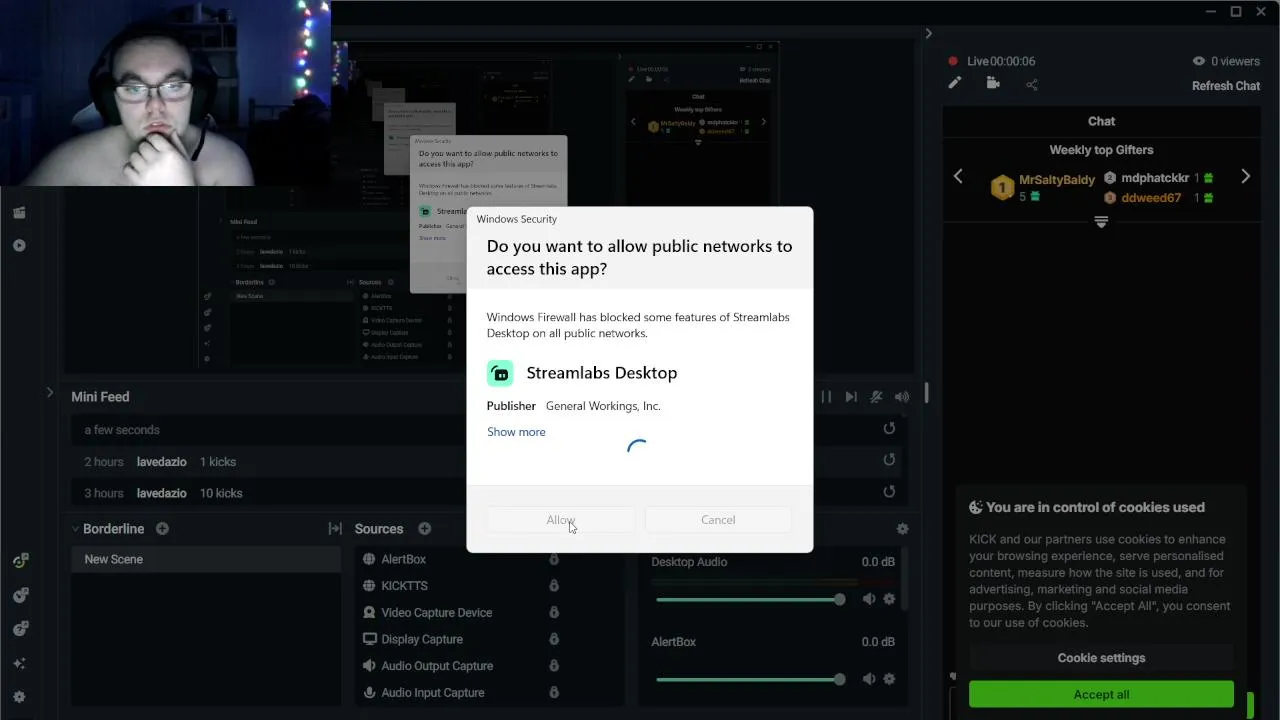Mute Desktop Audio speaker icon

pyautogui.click(x=868, y=599)
